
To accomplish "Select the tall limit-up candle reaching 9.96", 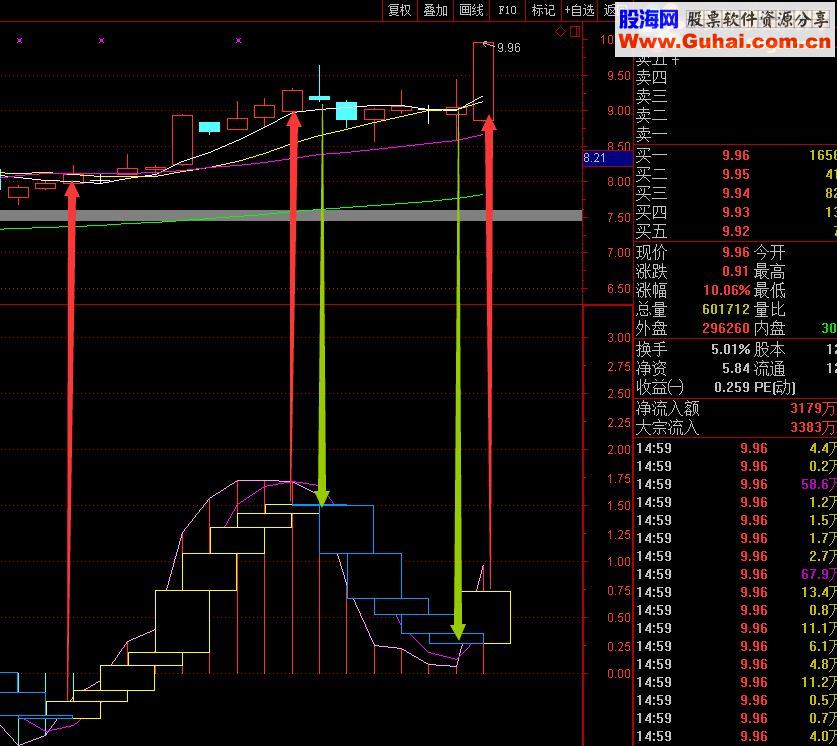I will 483,82.
